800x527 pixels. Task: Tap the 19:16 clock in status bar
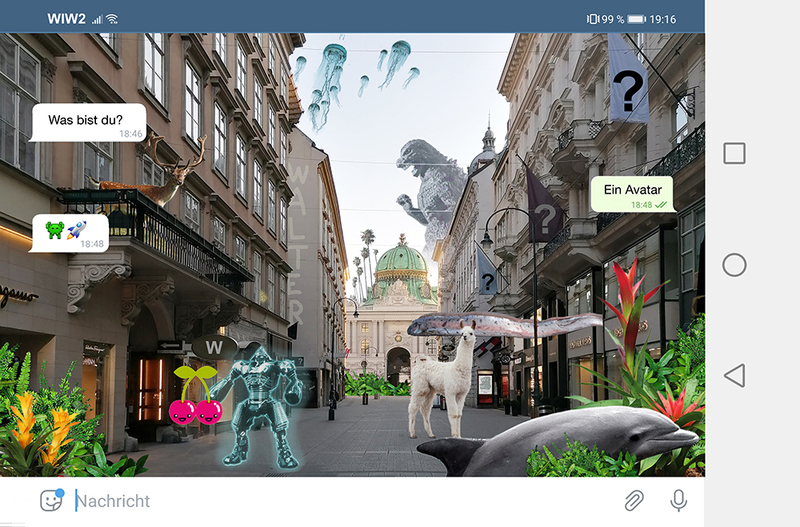663,19
